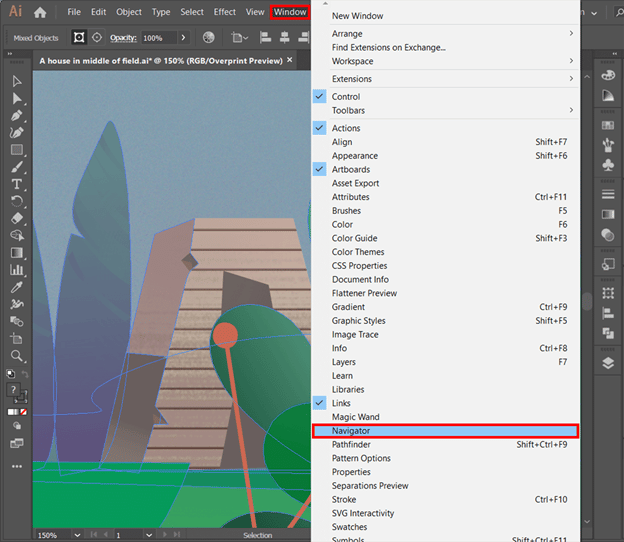
Task: Toggle the checked Control menu item
Action: 345,97
